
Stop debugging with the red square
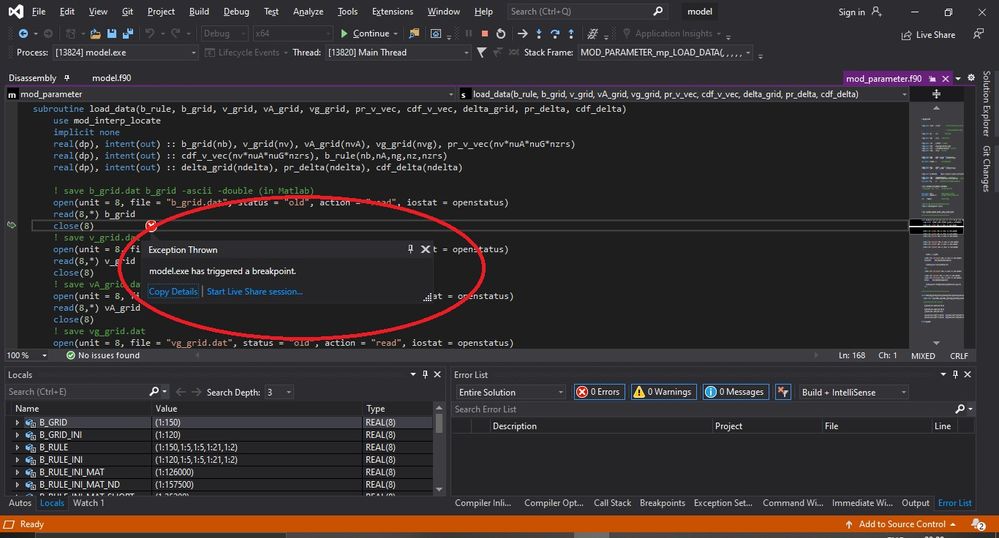click(485, 34)
